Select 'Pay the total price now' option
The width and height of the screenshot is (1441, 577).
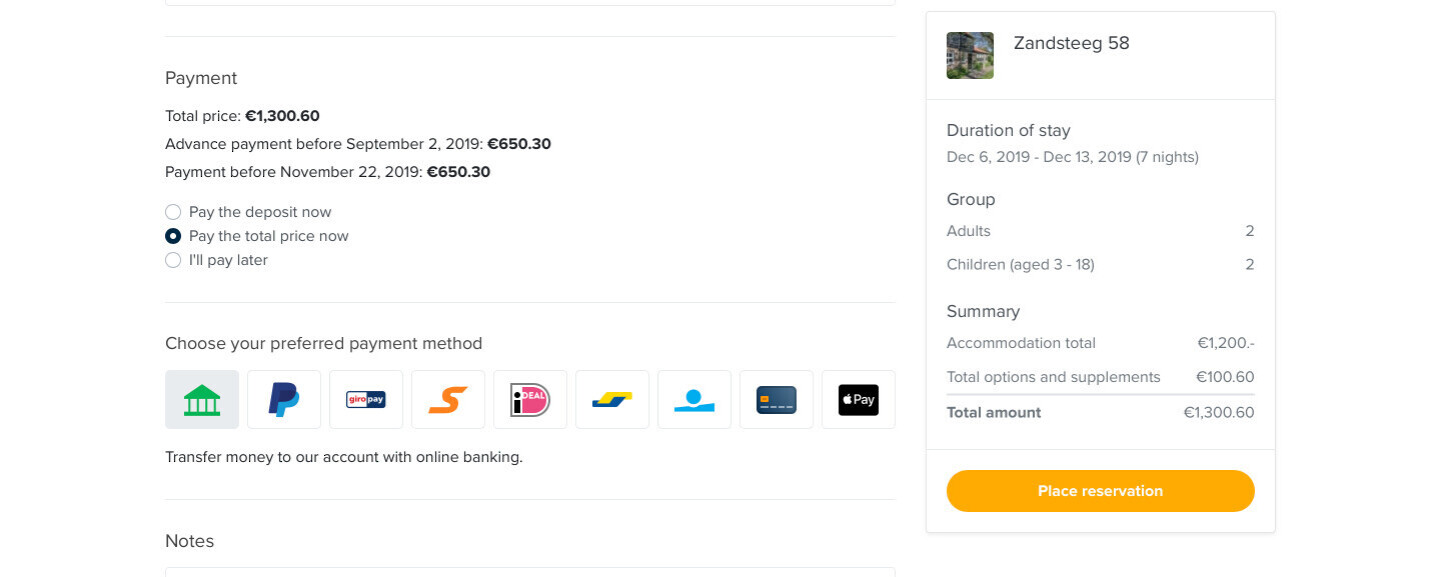tap(173, 236)
